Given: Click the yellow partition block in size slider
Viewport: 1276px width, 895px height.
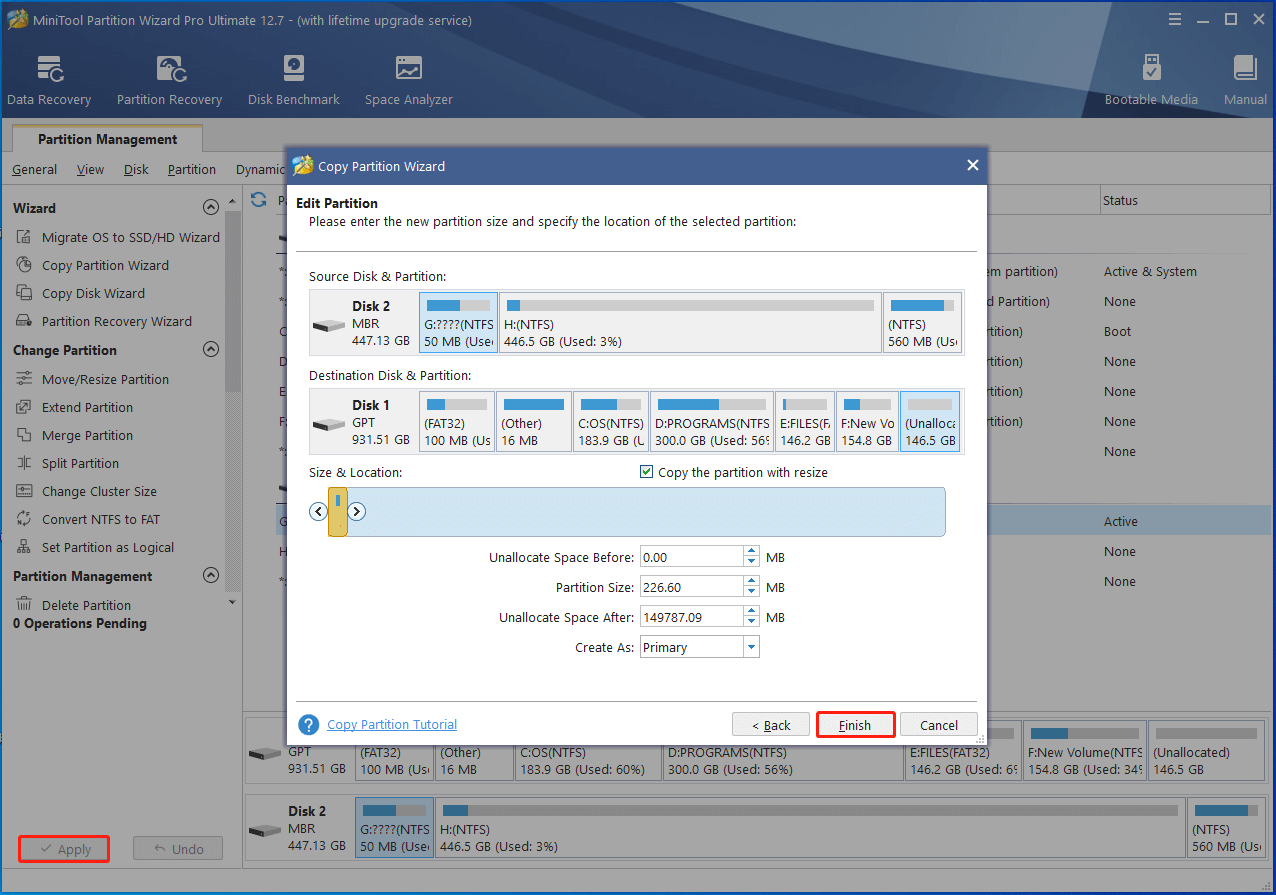Looking at the screenshot, I should (x=338, y=512).
